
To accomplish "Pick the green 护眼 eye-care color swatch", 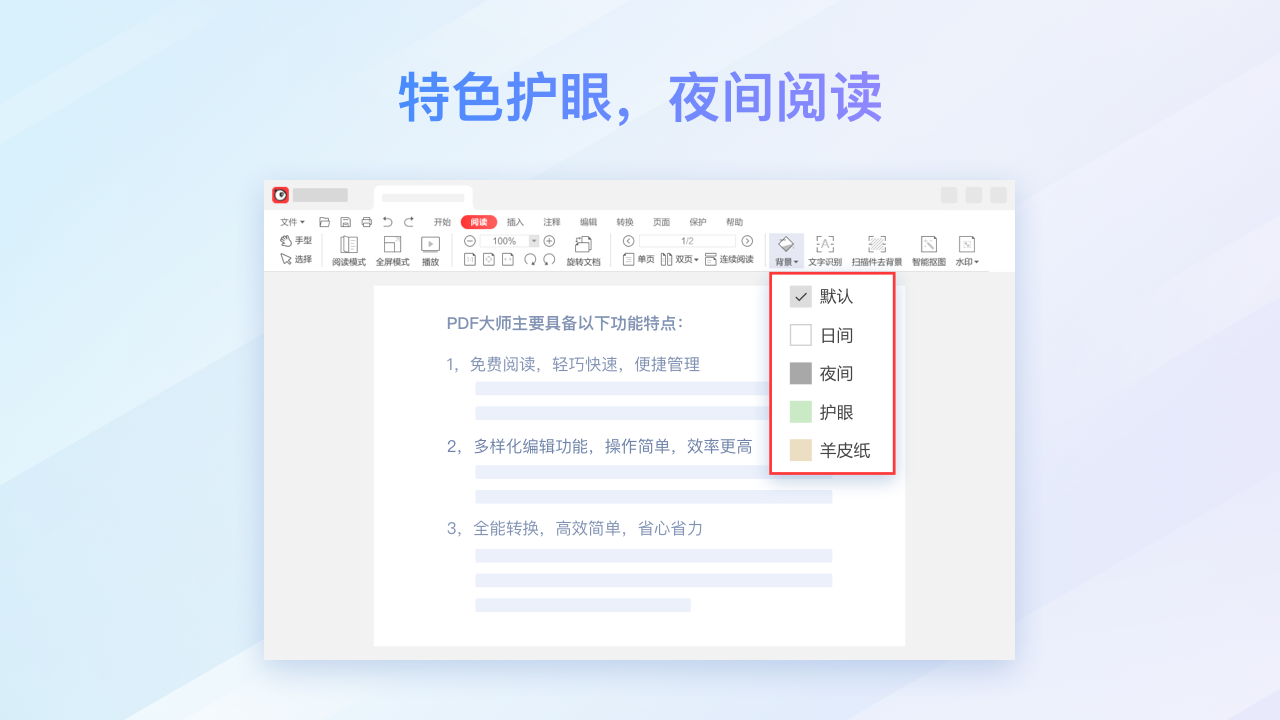I will [x=801, y=412].
